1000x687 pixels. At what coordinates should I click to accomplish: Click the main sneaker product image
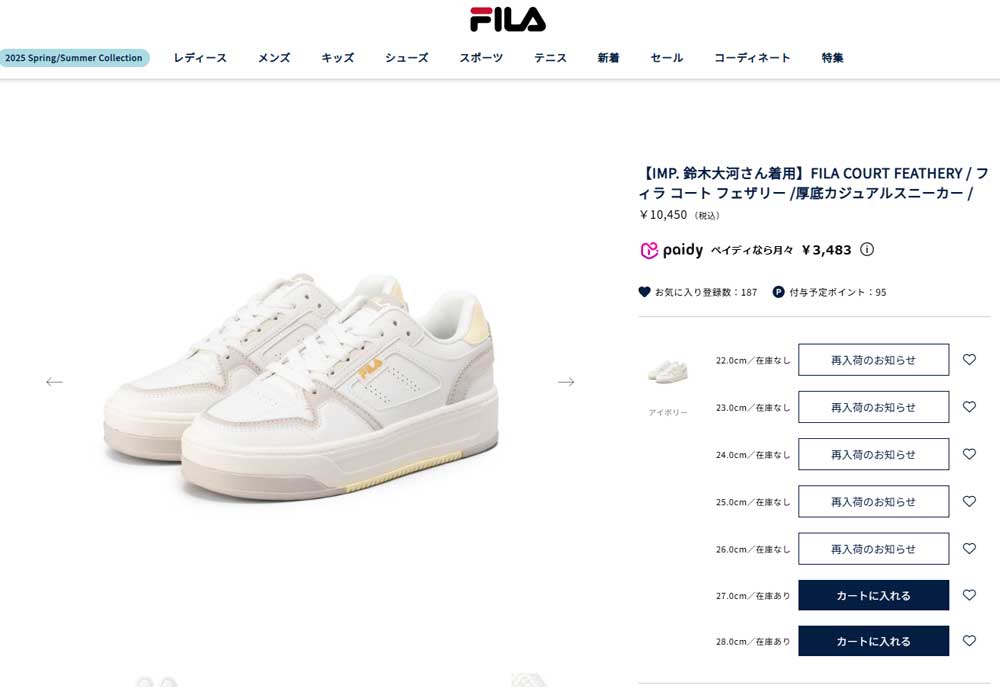(300, 388)
